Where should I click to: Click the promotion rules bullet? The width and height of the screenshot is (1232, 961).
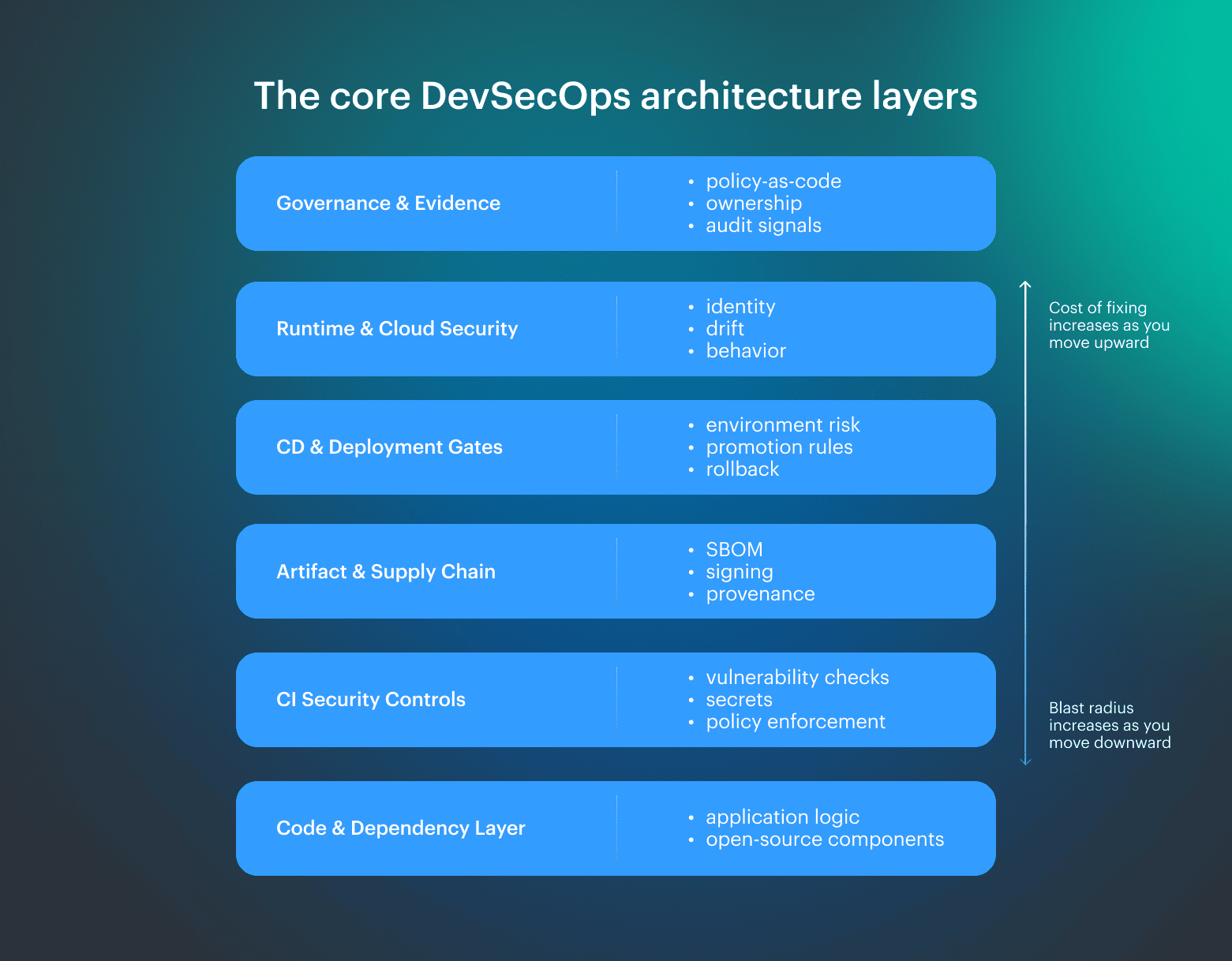point(779,447)
